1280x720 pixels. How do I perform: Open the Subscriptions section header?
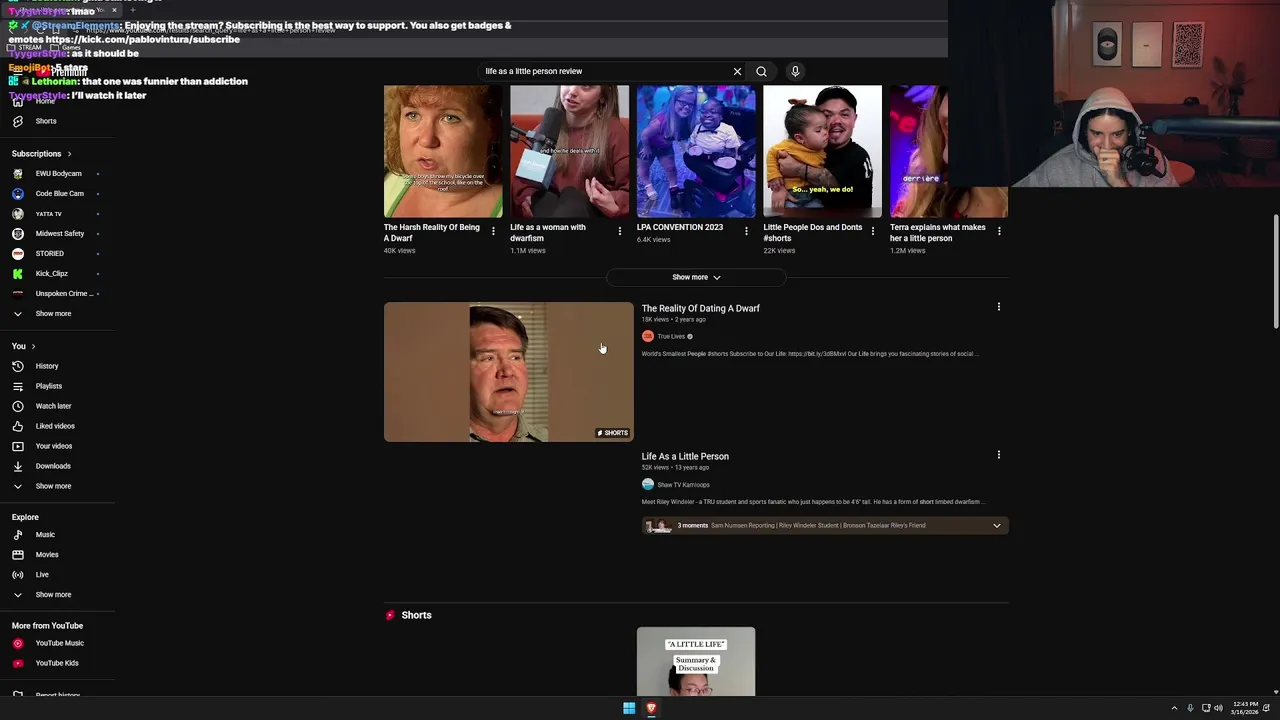click(x=41, y=154)
